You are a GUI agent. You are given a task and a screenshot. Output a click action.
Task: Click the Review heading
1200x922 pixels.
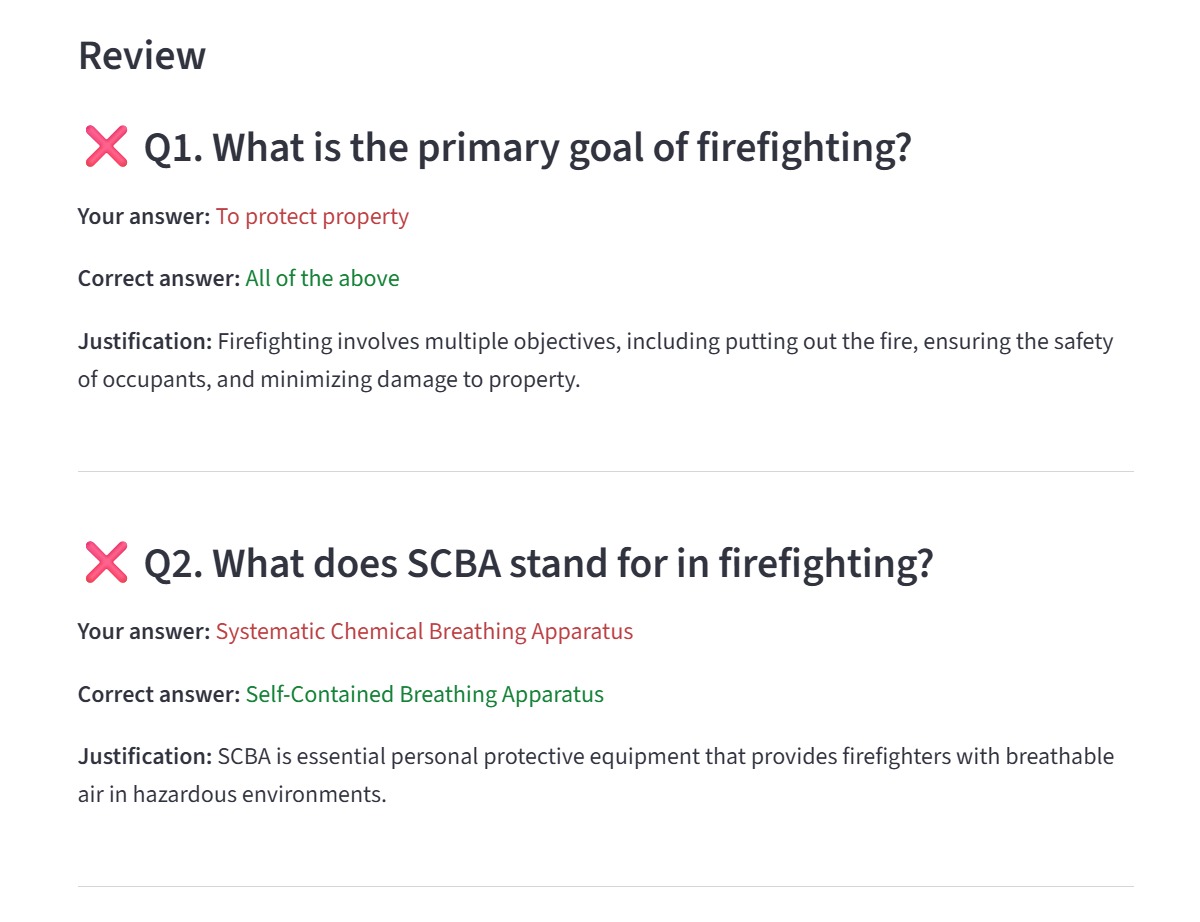[142, 55]
